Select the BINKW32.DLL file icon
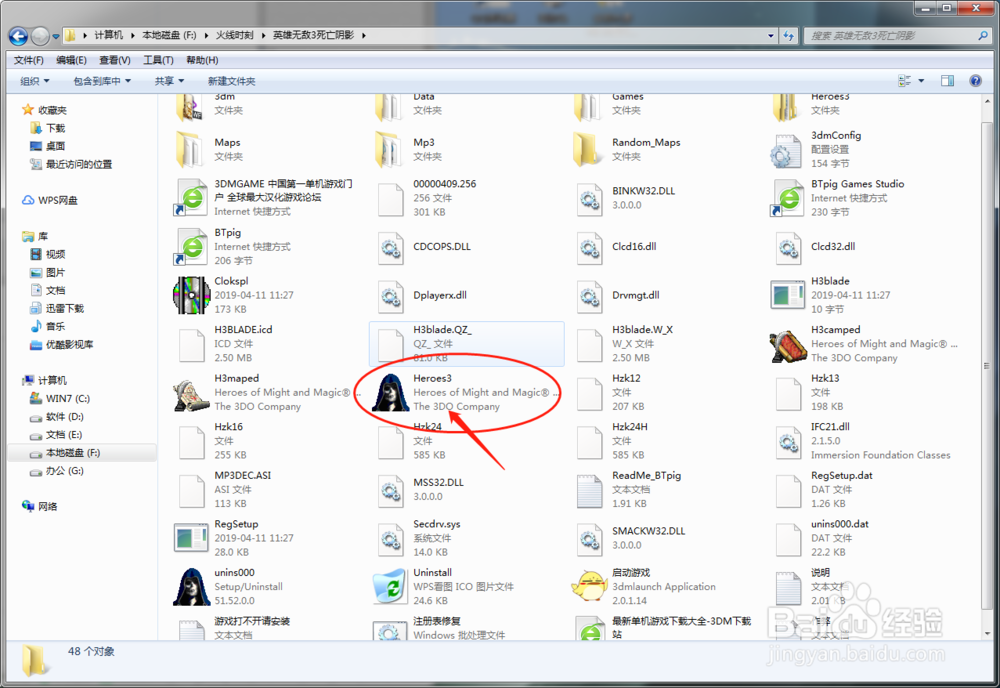1000x688 pixels. coord(589,199)
